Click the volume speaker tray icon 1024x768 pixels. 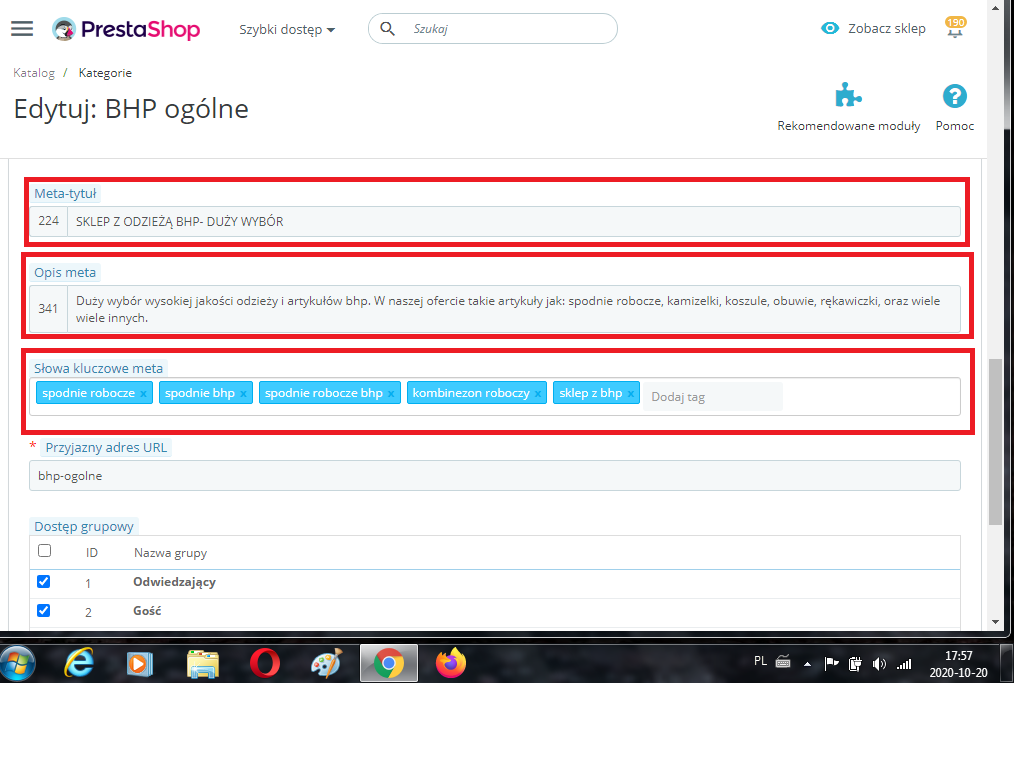879,664
